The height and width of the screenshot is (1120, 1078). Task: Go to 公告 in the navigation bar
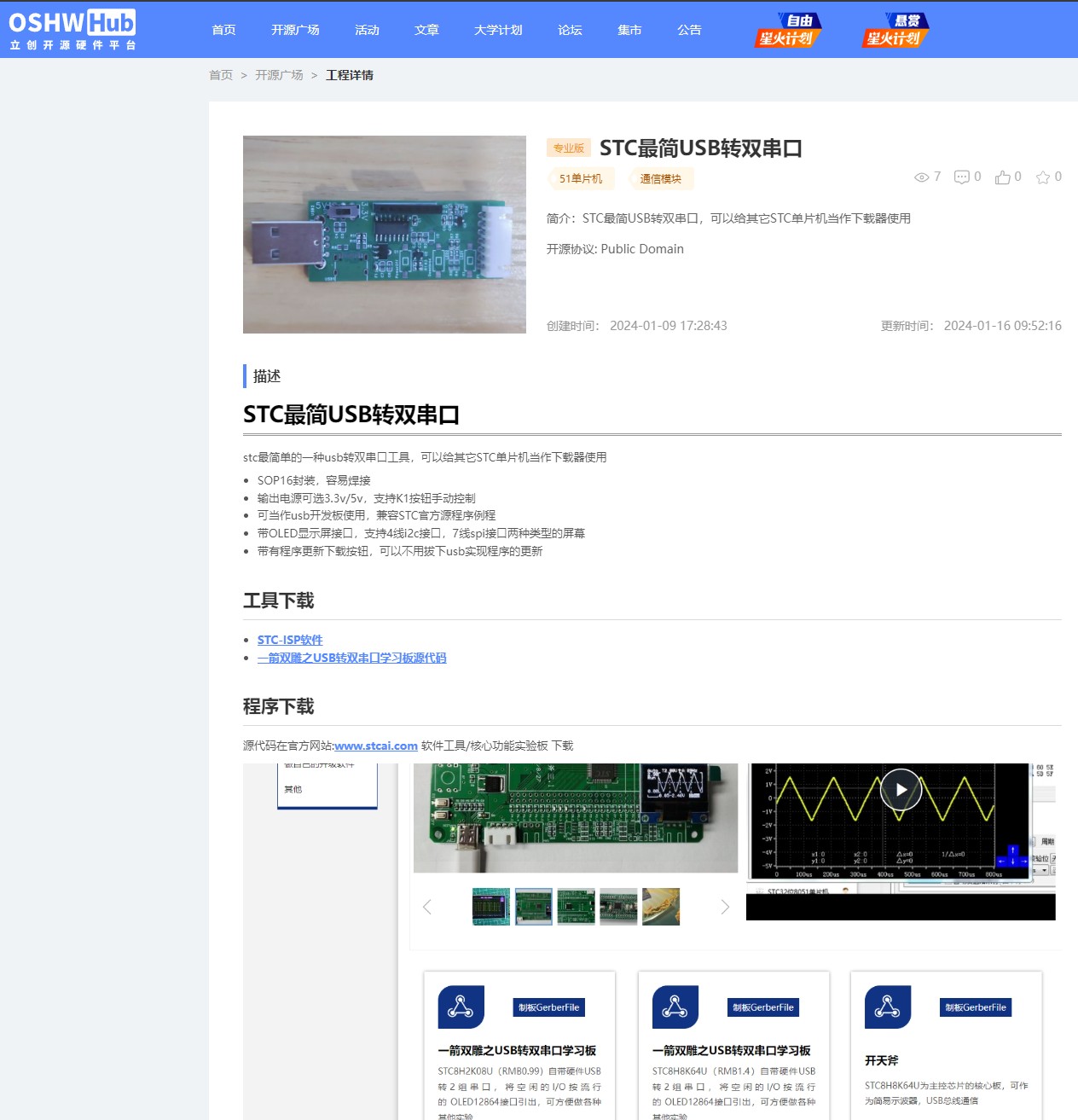[x=689, y=30]
